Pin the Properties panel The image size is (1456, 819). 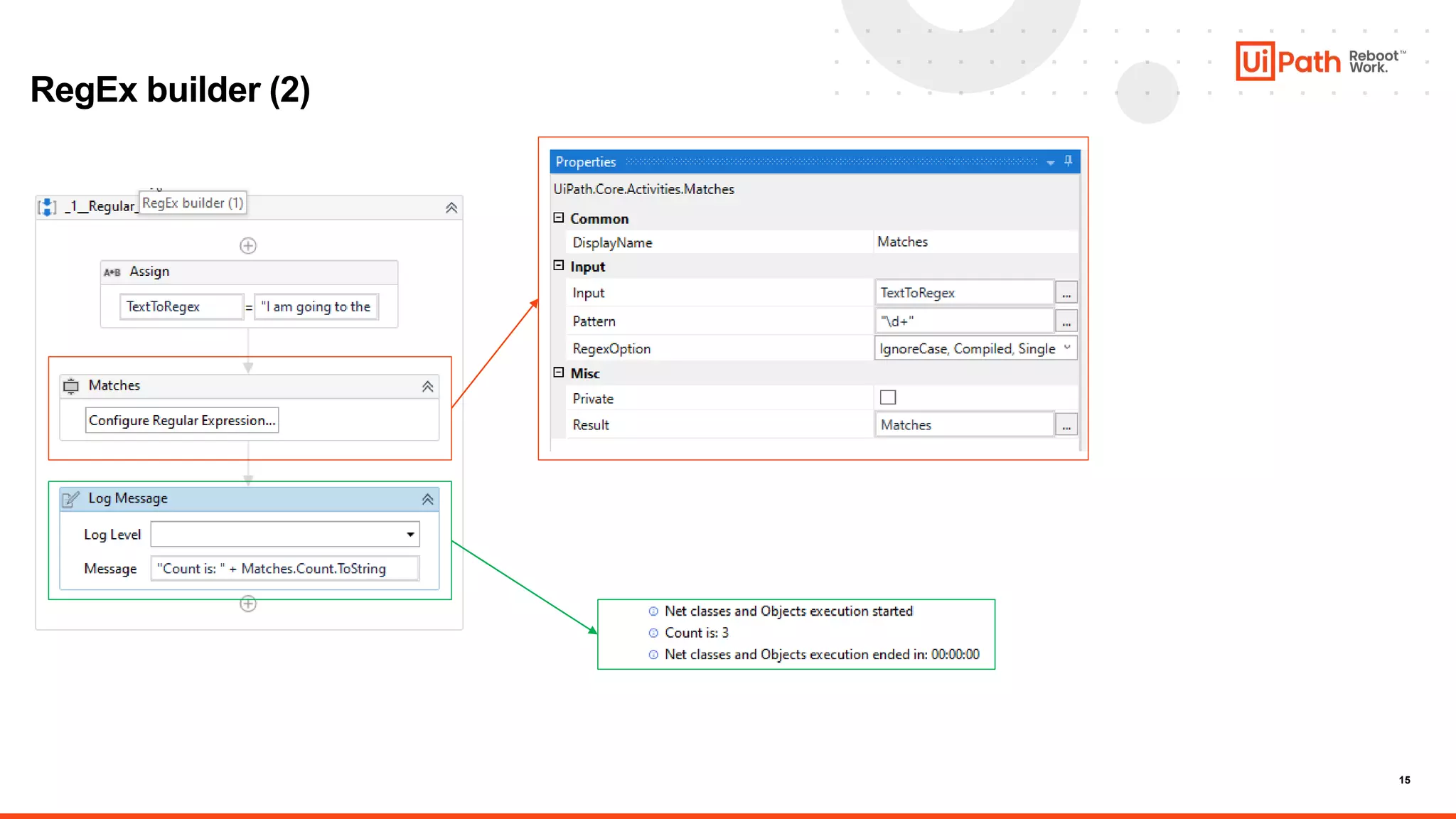(1068, 161)
